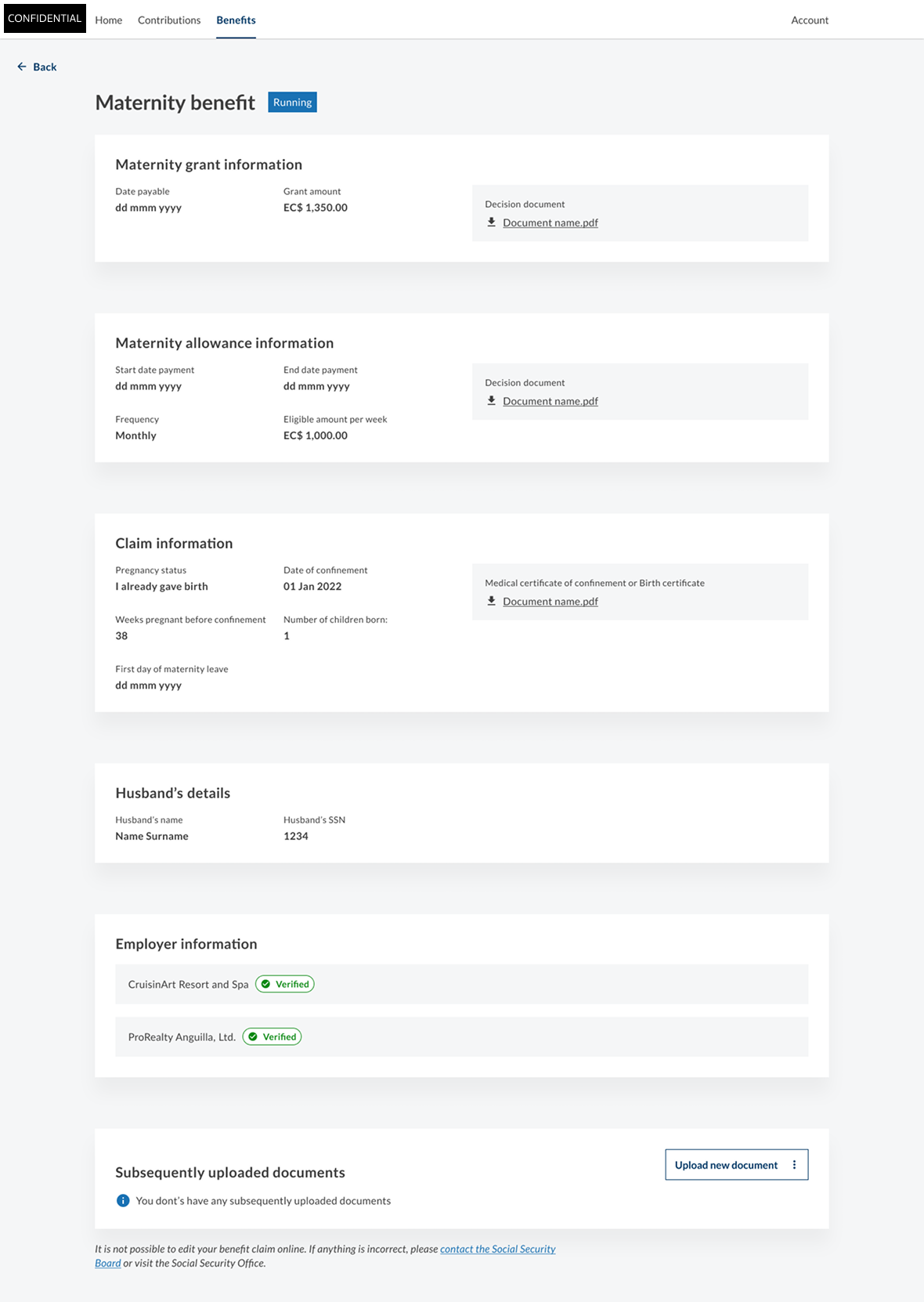Click the Back link text
This screenshot has height=1302, width=924.
[45, 67]
